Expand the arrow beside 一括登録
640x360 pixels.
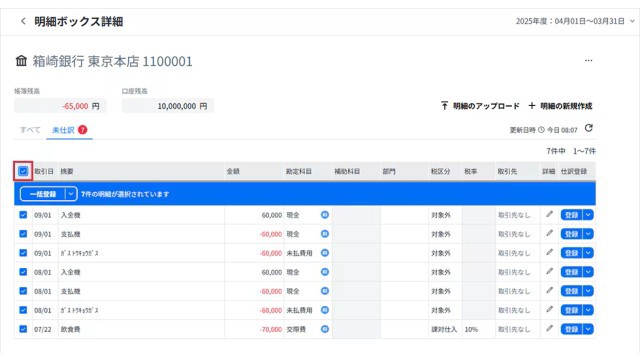71,194
